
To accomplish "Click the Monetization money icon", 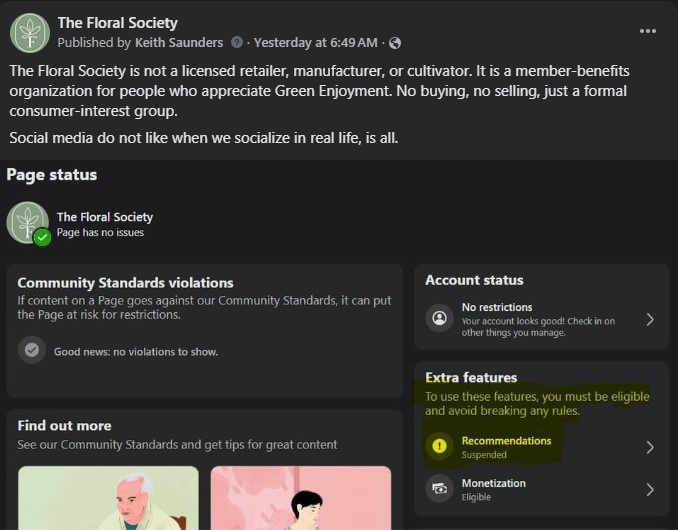I will (439, 488).
